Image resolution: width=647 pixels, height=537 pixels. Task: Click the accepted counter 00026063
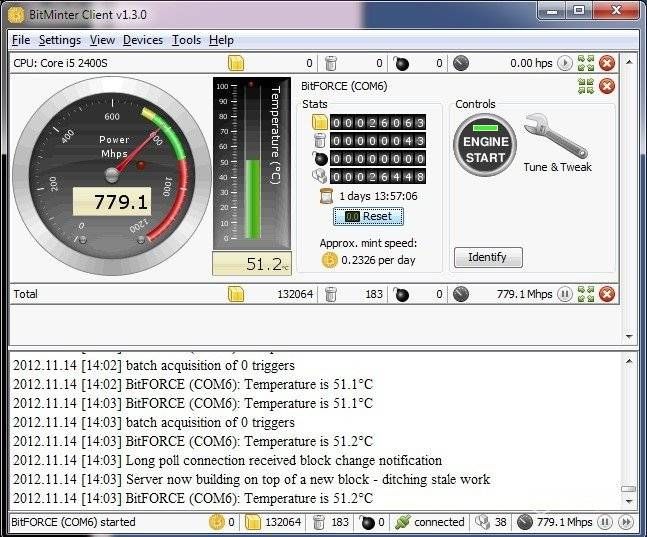pyautogui.click(x=378, y=123)
